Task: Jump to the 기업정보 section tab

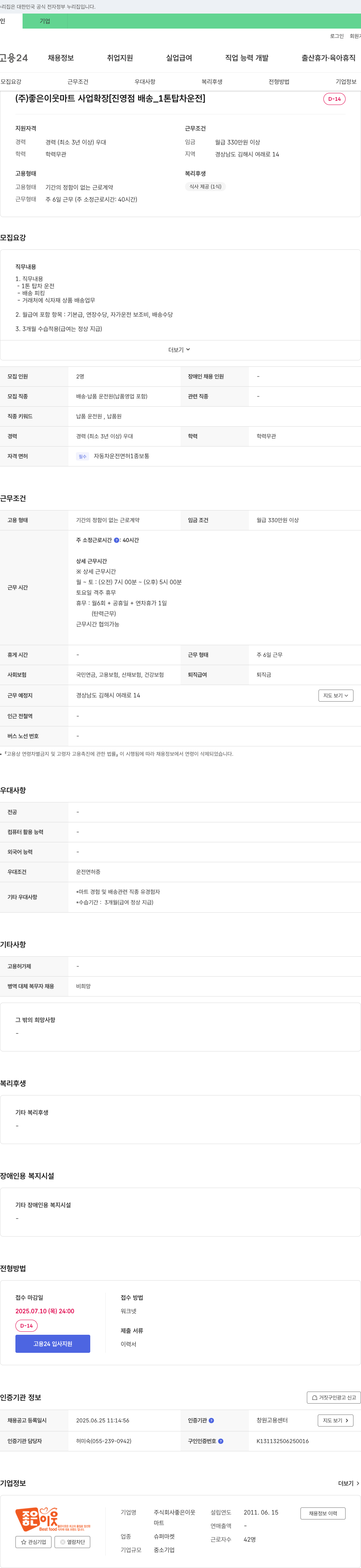Action: [346, 82]
